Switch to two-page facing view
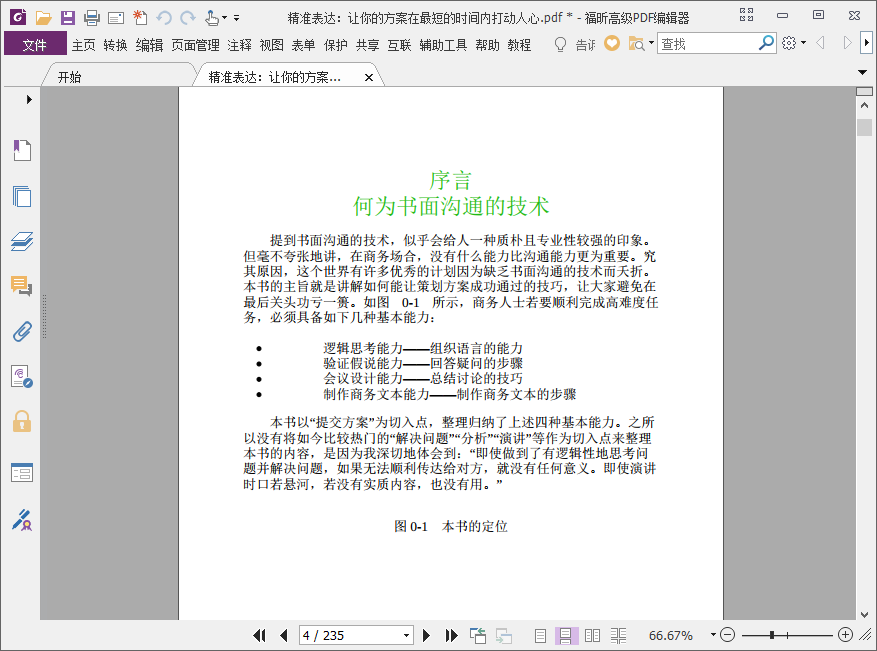Image resolution: width=877 pixels, height=651 pixels. tap(592, 635)
